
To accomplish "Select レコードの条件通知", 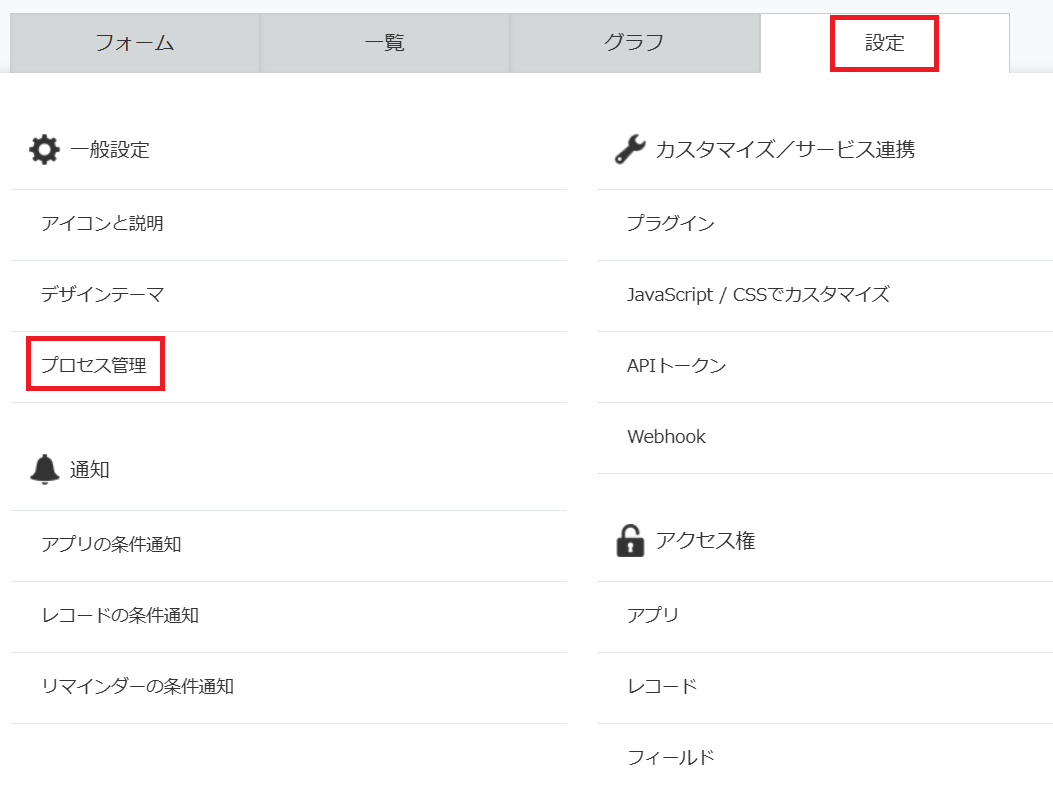I will pyautogui.click(x=120, y=616).
